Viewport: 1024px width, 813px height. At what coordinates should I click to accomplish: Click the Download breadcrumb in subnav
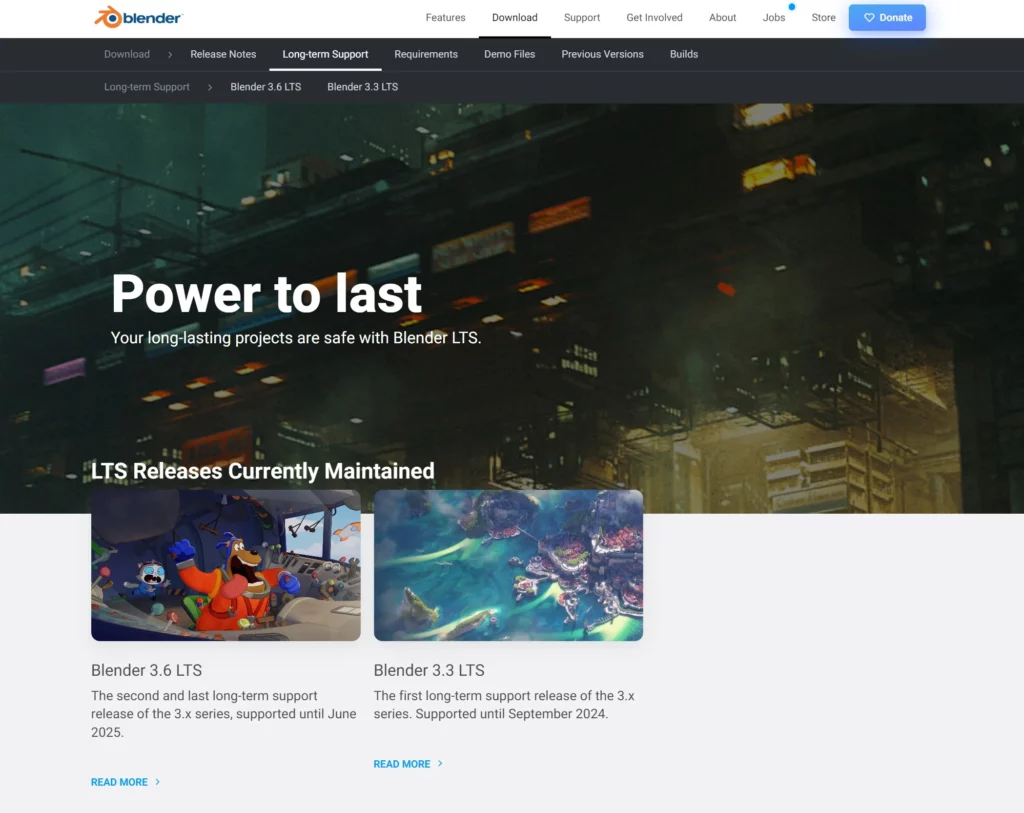pos(127,54)
